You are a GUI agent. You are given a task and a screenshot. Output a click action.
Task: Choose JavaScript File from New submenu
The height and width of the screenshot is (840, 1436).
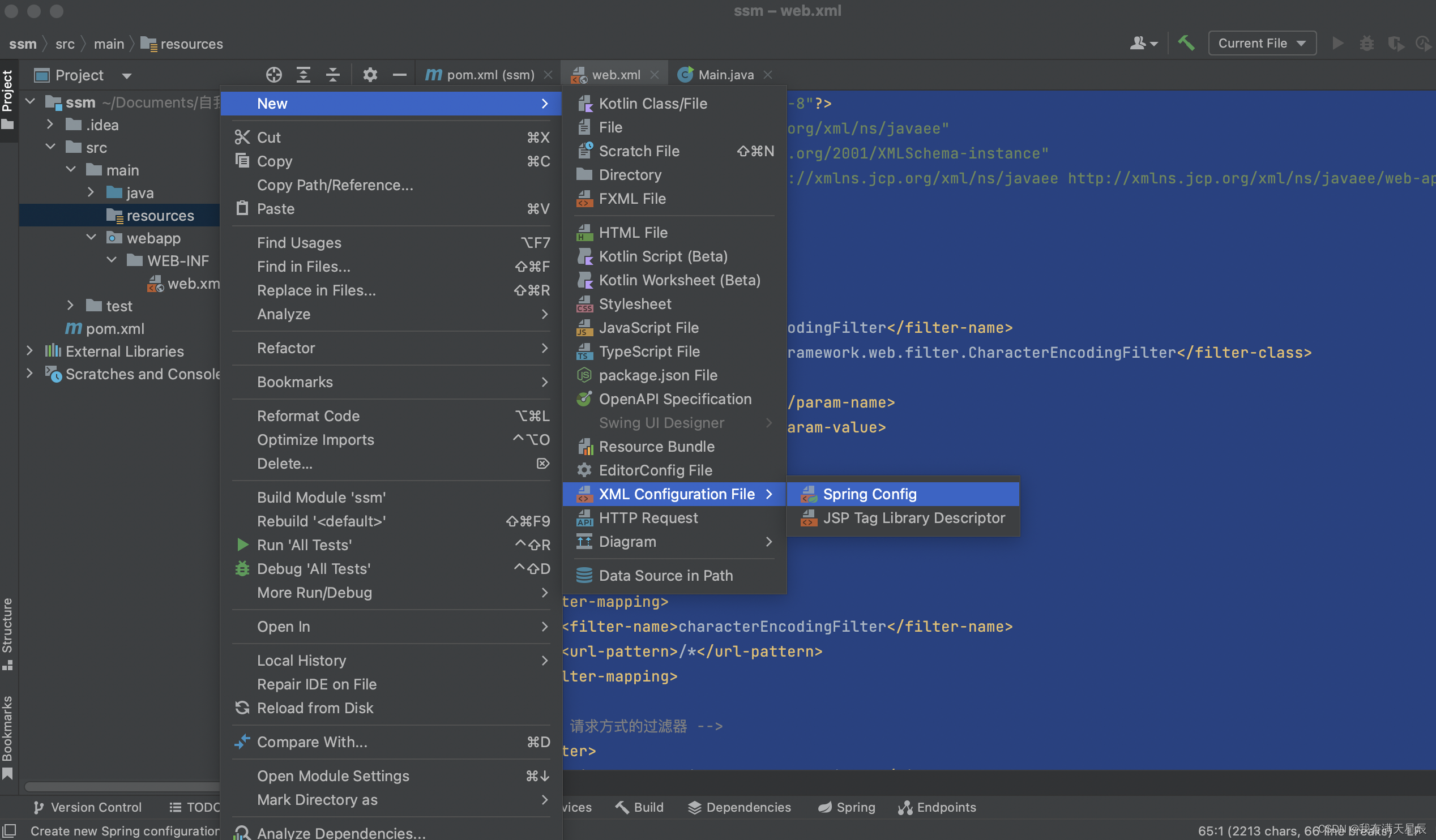pos(674,328)
